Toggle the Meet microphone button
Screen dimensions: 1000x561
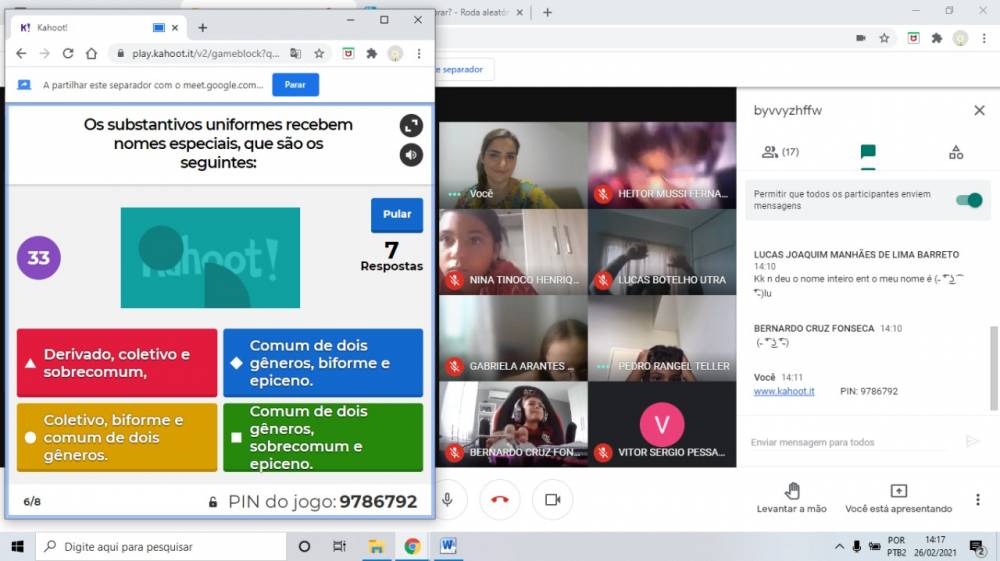447,499
